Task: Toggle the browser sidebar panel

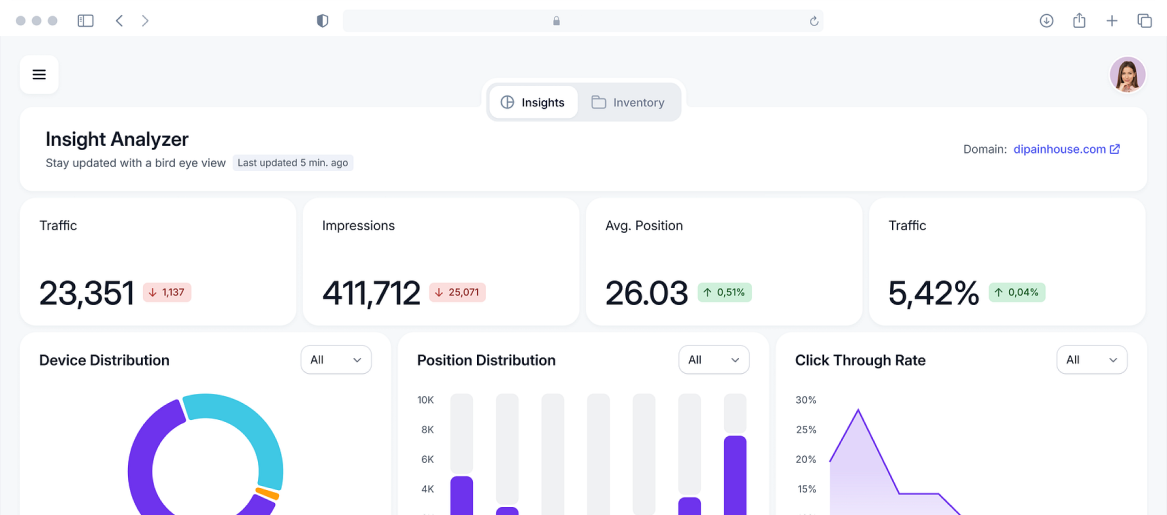Action: 86,21
